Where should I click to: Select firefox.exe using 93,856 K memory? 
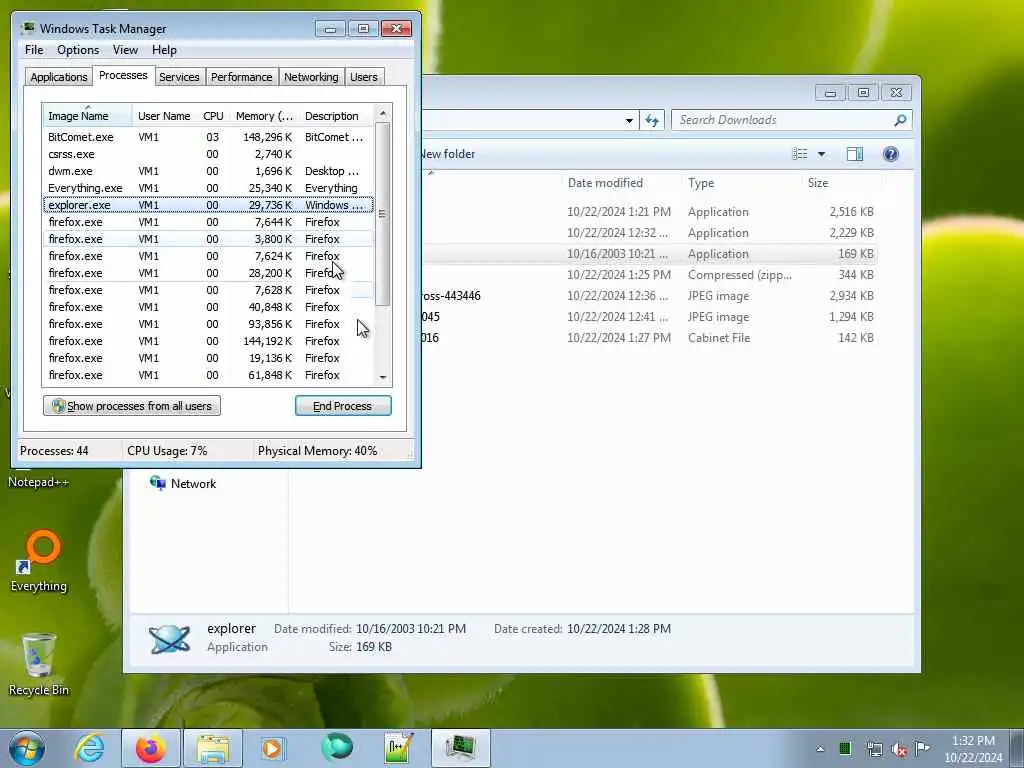pyautogui.click(x=208, y=324)
